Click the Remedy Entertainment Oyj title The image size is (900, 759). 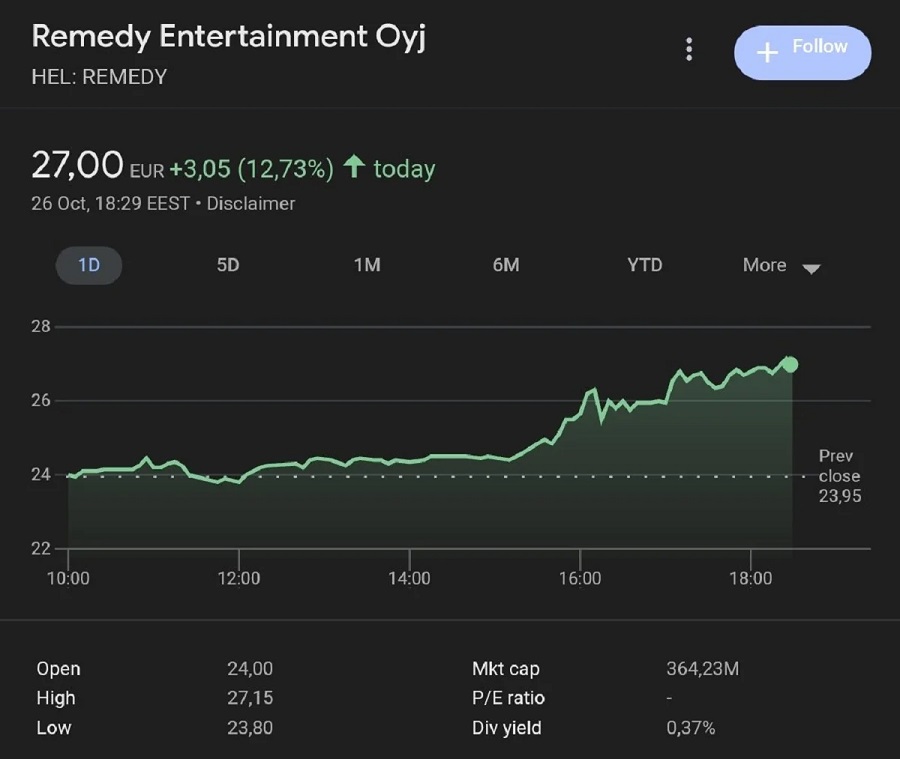(230, 37)
